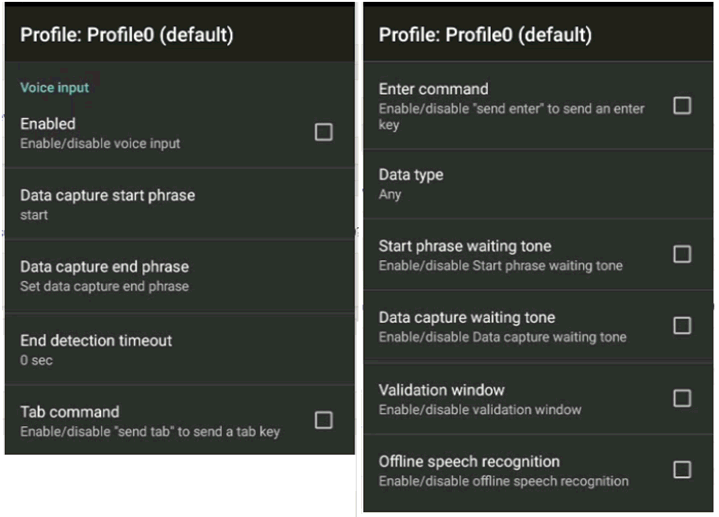This screenshot has width=719, height=517.
Task: Enable Offline speech recognition checkbox
Action: tap(682, 469)
